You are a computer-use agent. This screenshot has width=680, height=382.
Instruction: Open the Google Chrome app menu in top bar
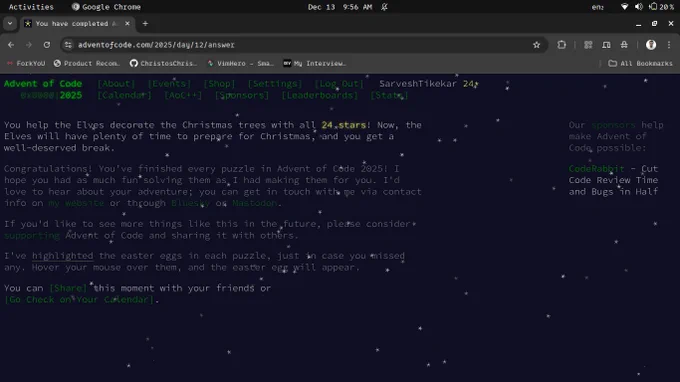click(x=106, y=7)
